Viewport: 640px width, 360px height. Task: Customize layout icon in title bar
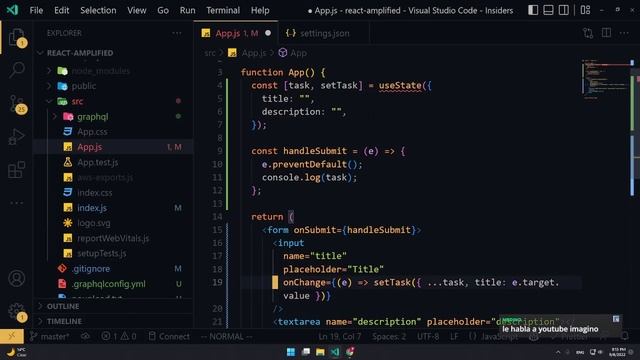click(x=585, y=10)
